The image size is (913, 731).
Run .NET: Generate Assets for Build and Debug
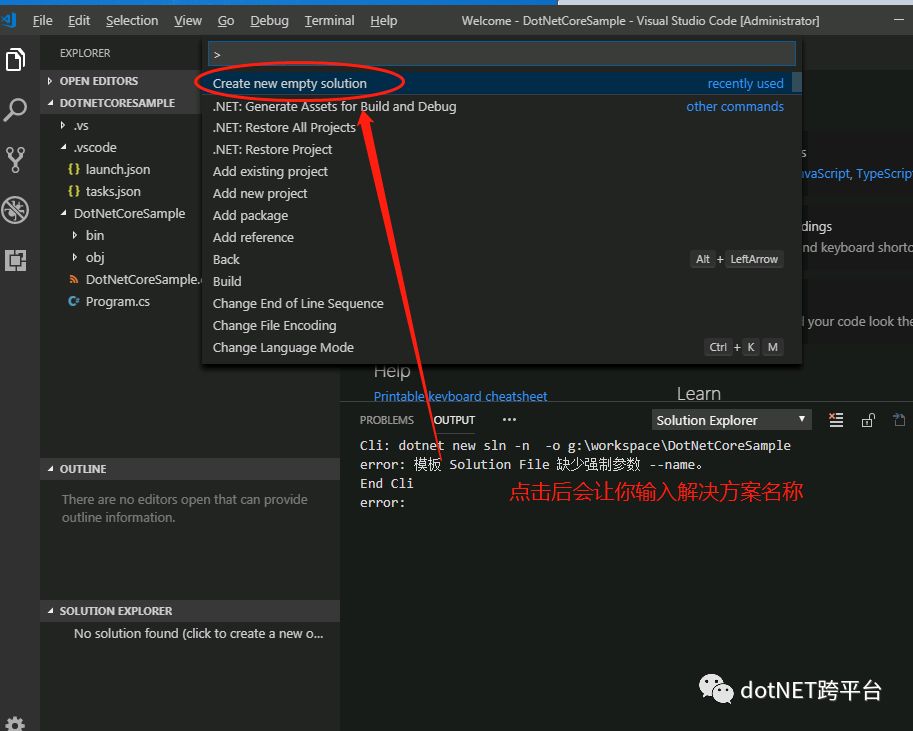[501, 107]
